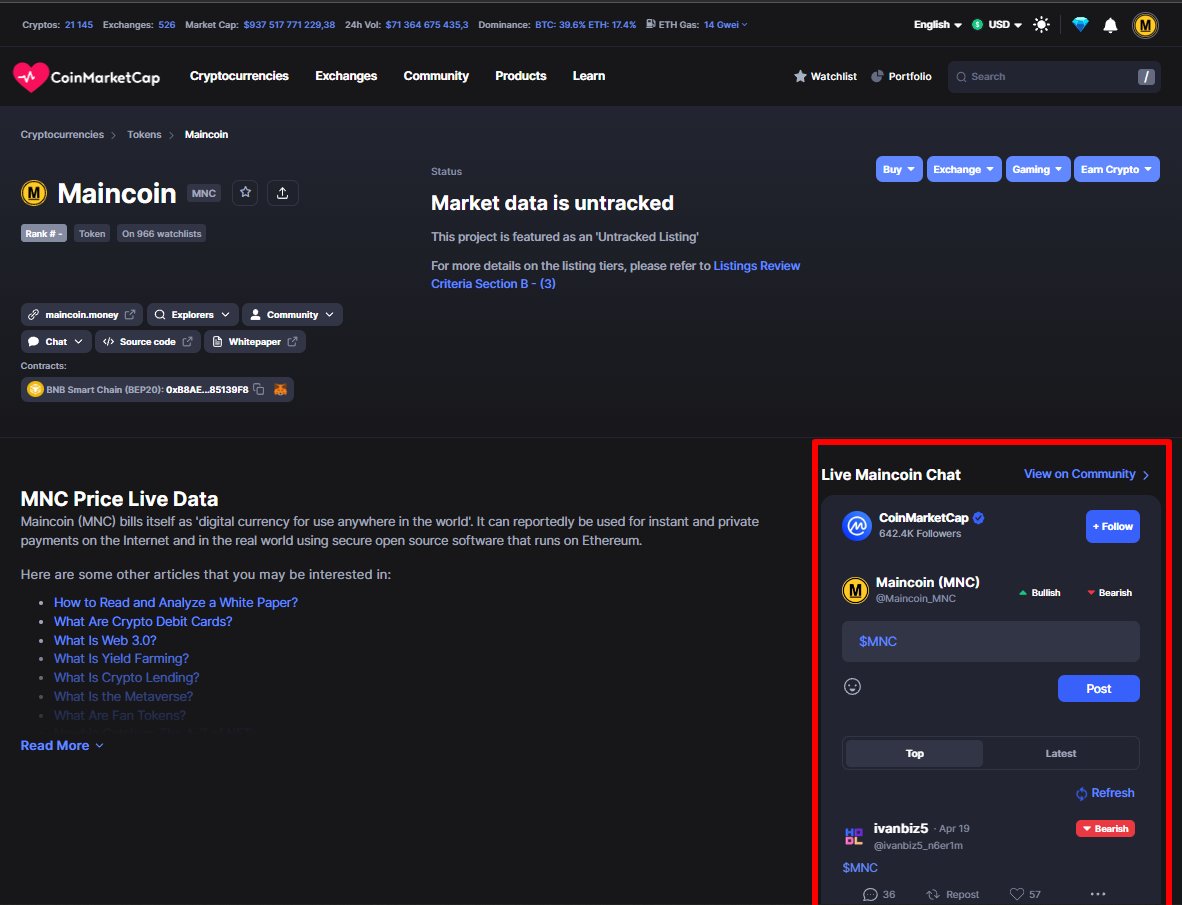Open the Learn menu

[589, 76]
